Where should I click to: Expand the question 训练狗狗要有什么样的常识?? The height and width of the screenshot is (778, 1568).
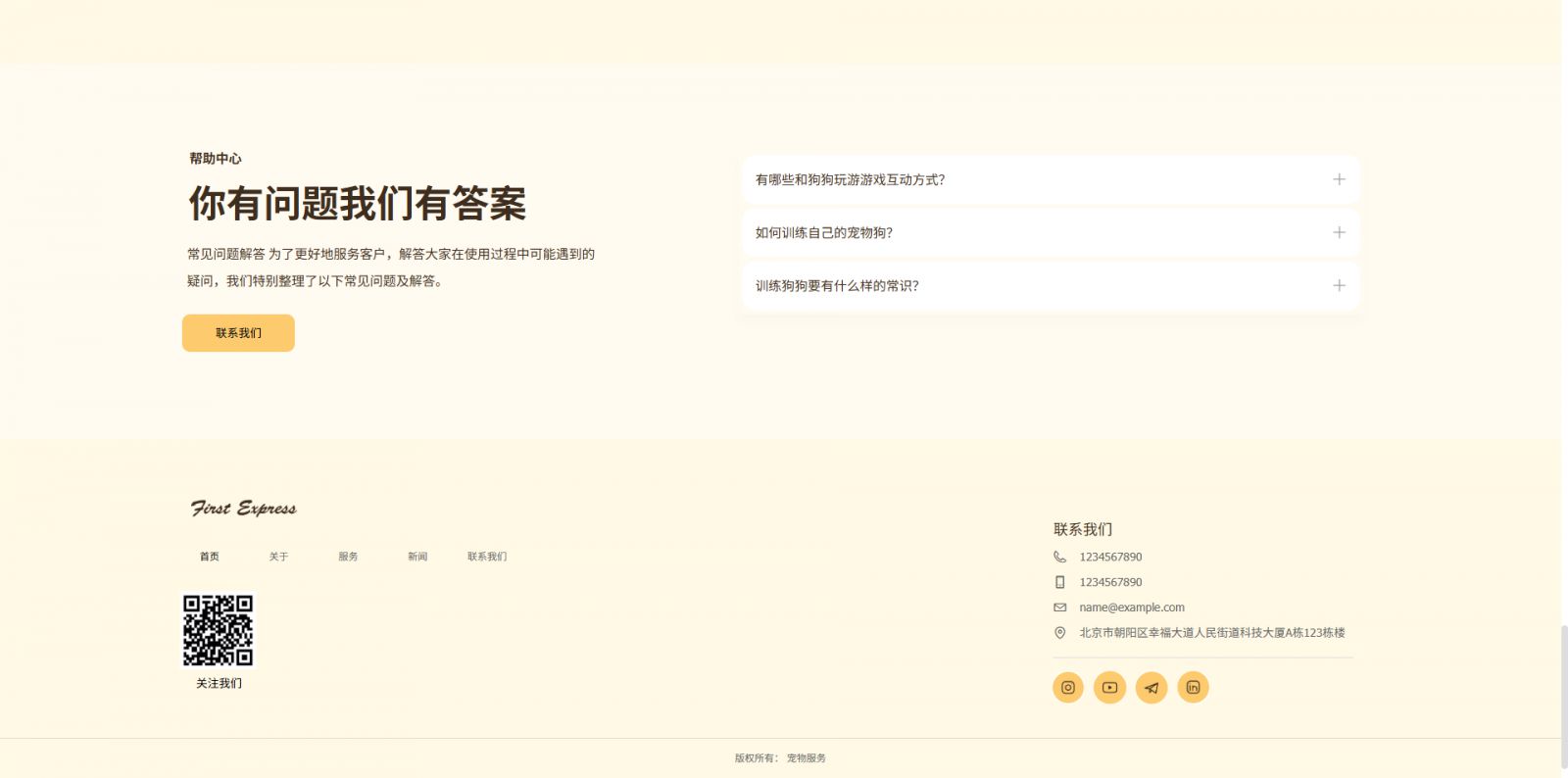pos(1052,285)
